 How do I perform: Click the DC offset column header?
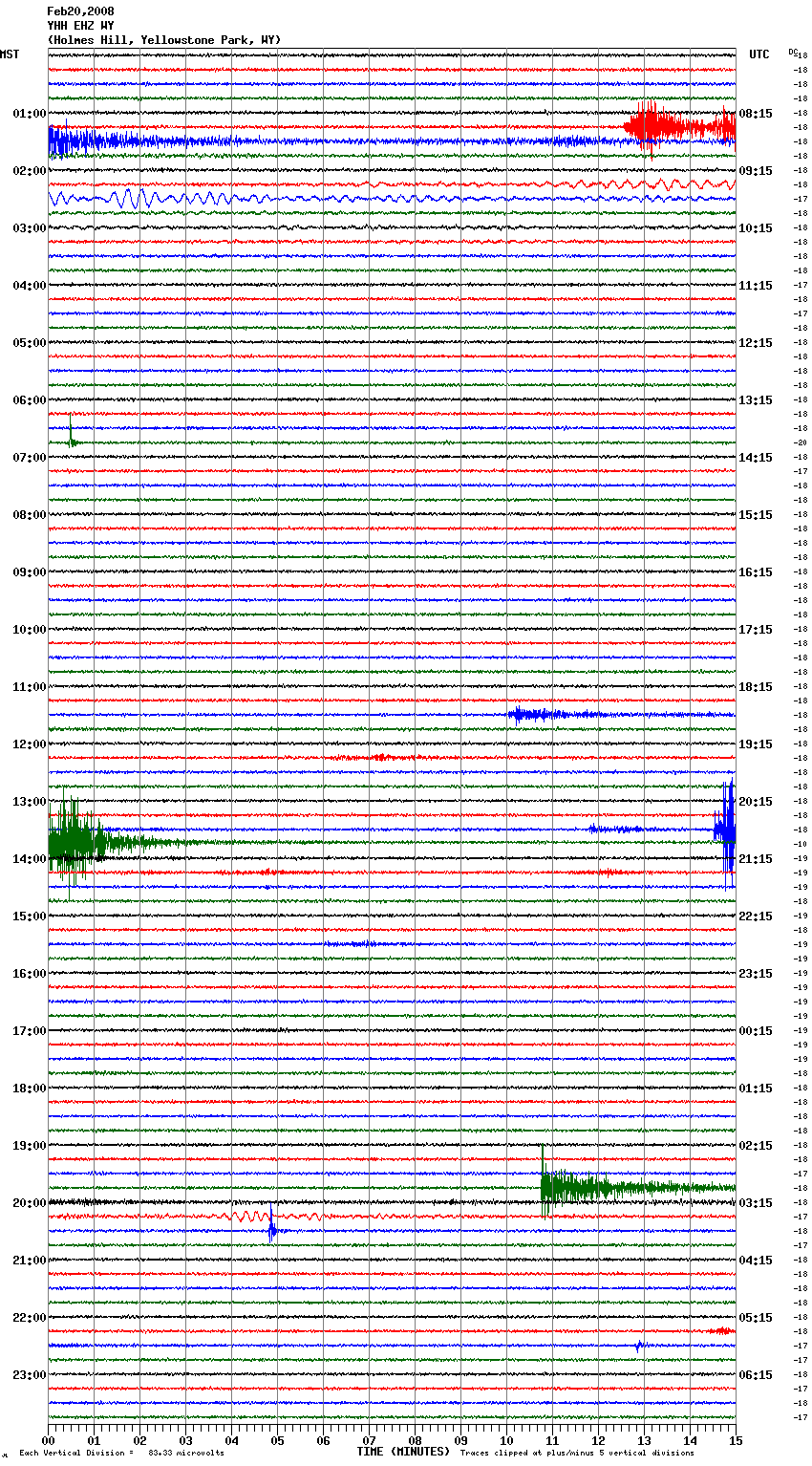793,53
